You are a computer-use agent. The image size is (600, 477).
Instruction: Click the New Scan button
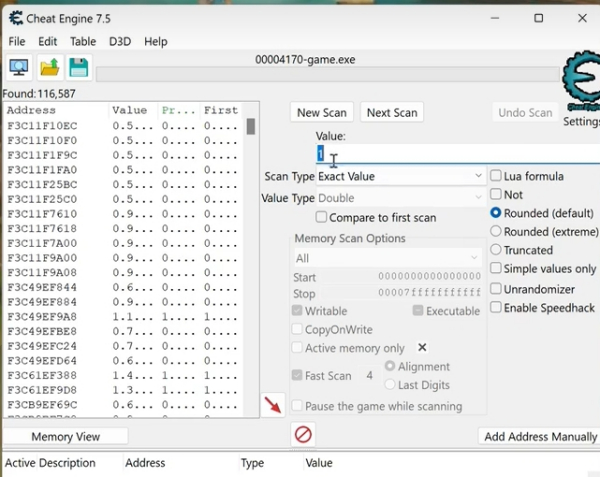[x=322, y=112]
